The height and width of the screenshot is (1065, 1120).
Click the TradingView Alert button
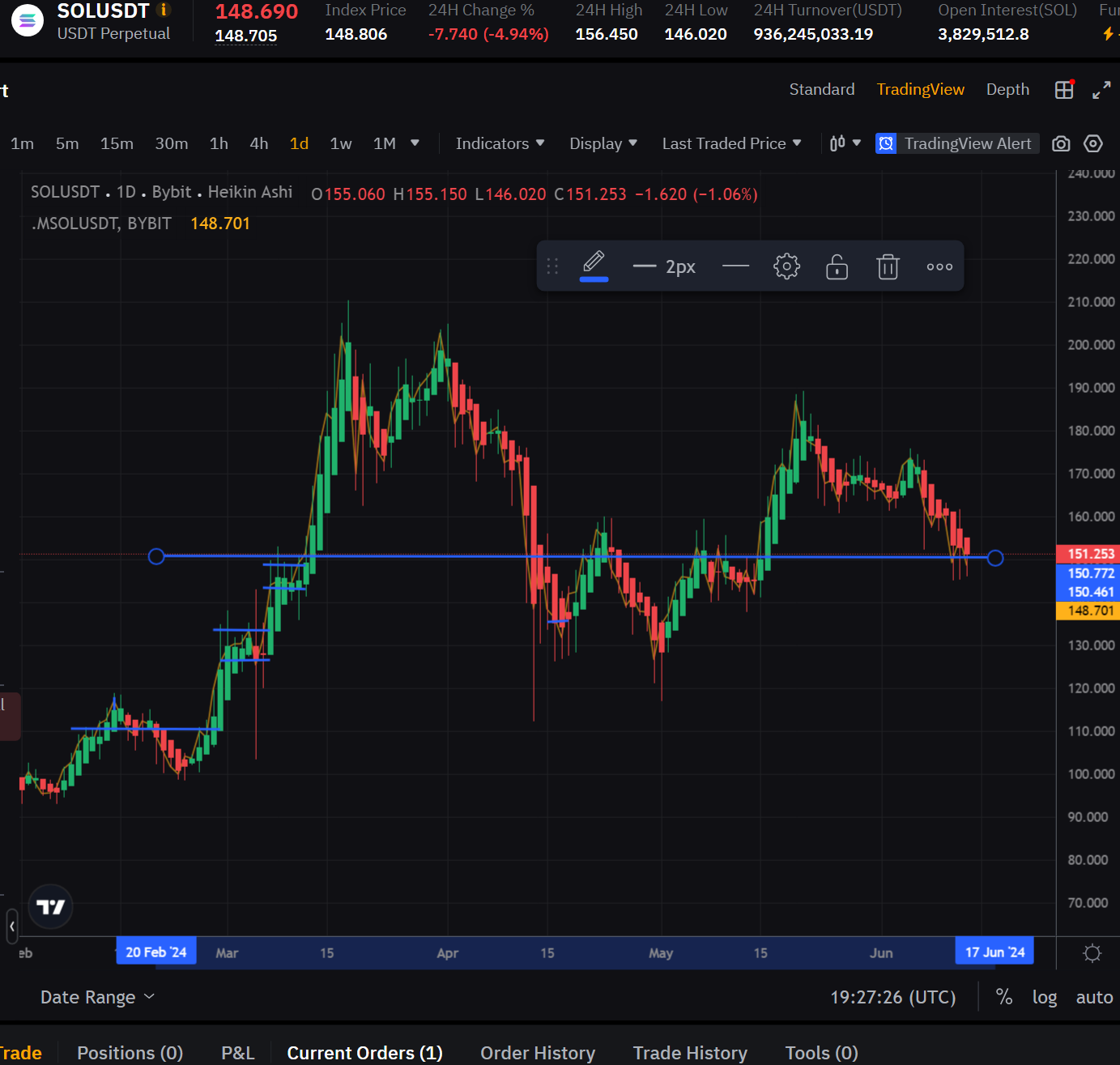coord(957,143)
